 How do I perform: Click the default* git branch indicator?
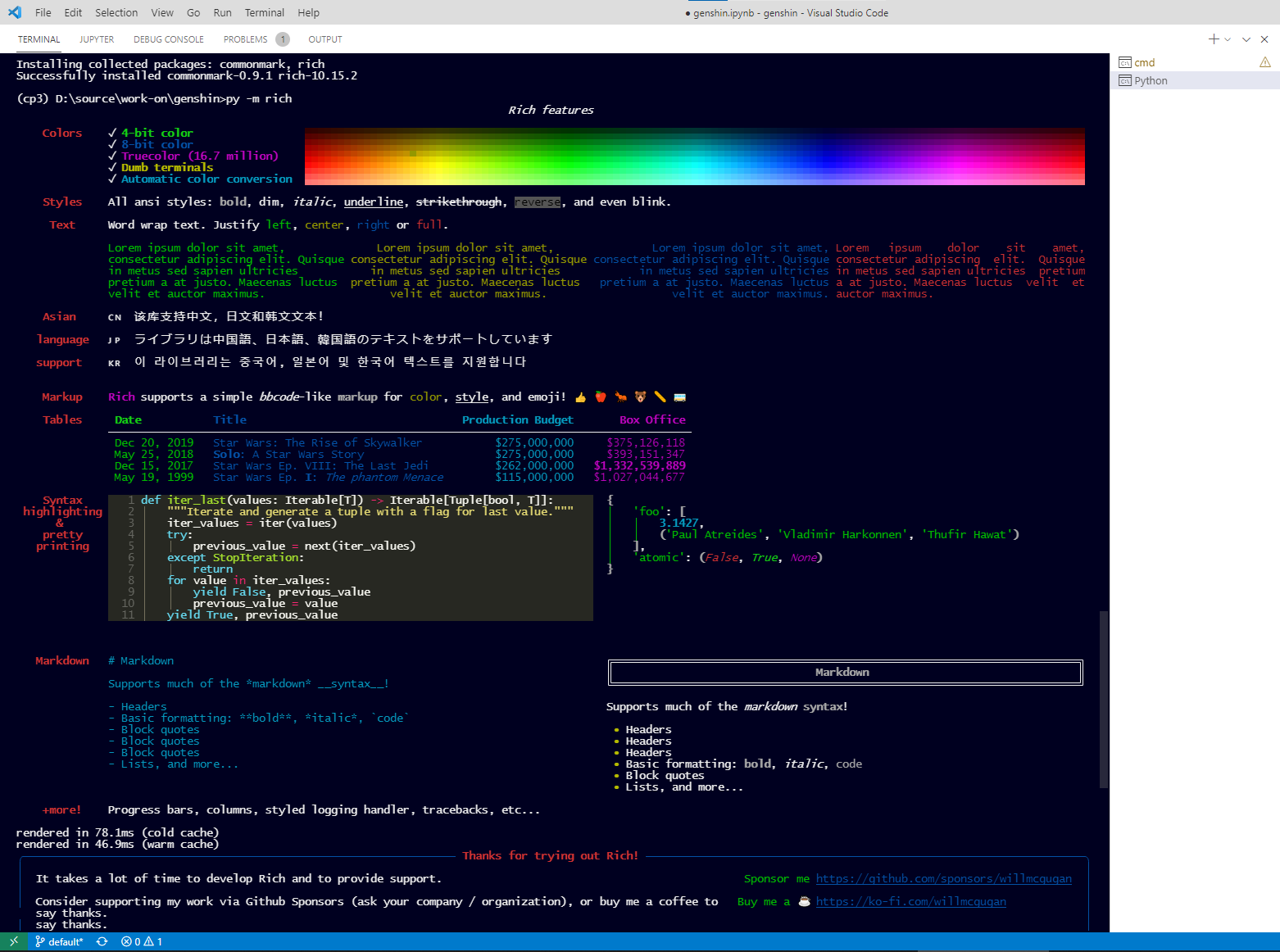(59, 941)
